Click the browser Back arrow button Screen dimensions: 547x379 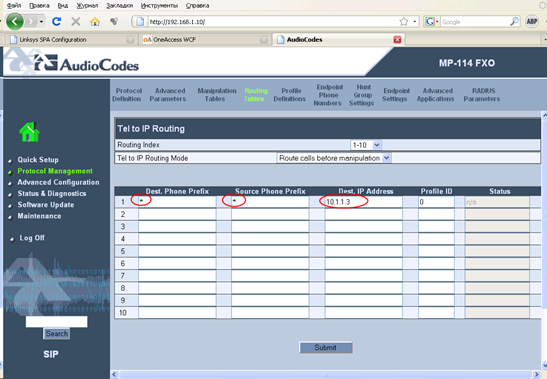tap(15, 22)
